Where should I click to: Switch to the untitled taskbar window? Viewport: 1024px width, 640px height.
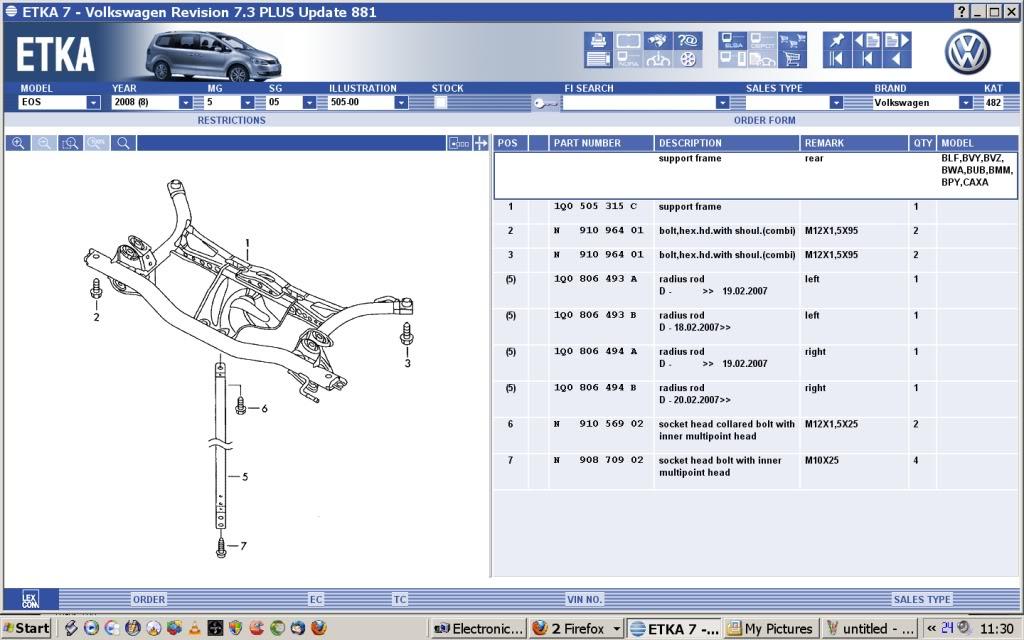point(870,629)
